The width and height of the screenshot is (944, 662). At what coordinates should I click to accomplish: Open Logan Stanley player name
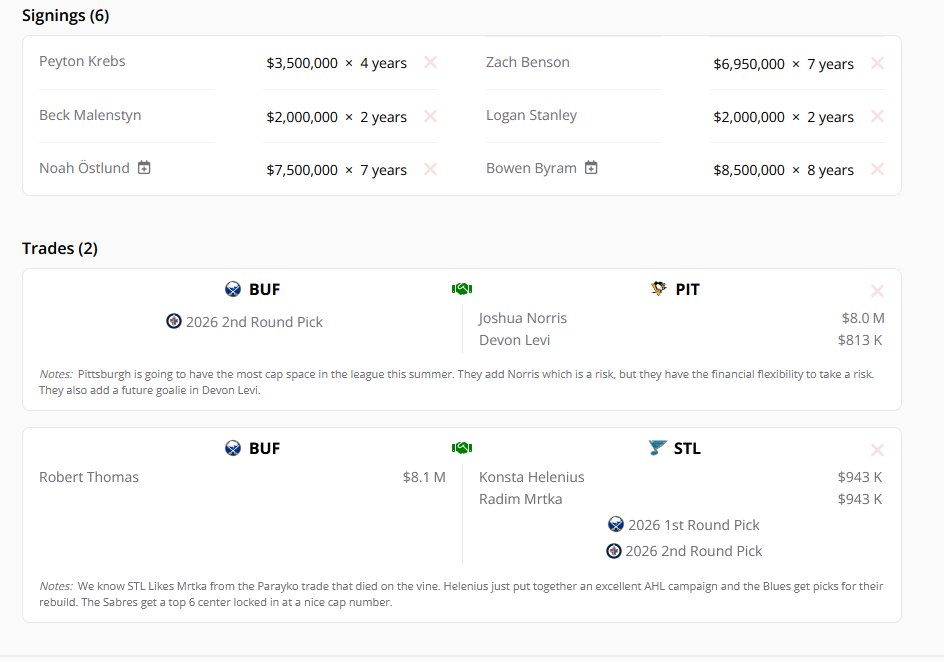pos(532,115)
